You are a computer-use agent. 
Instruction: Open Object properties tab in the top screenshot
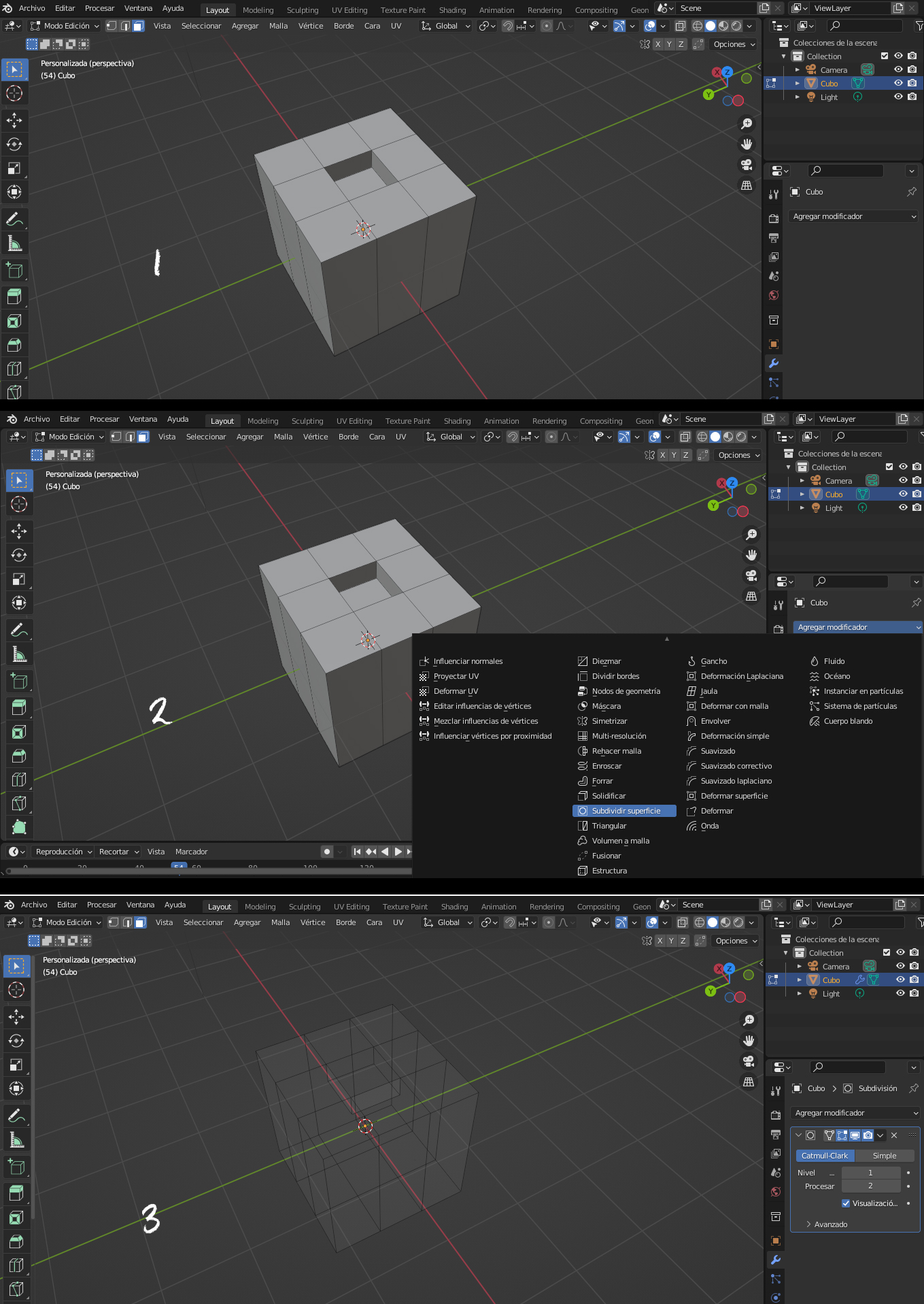[x=774, y=344]
